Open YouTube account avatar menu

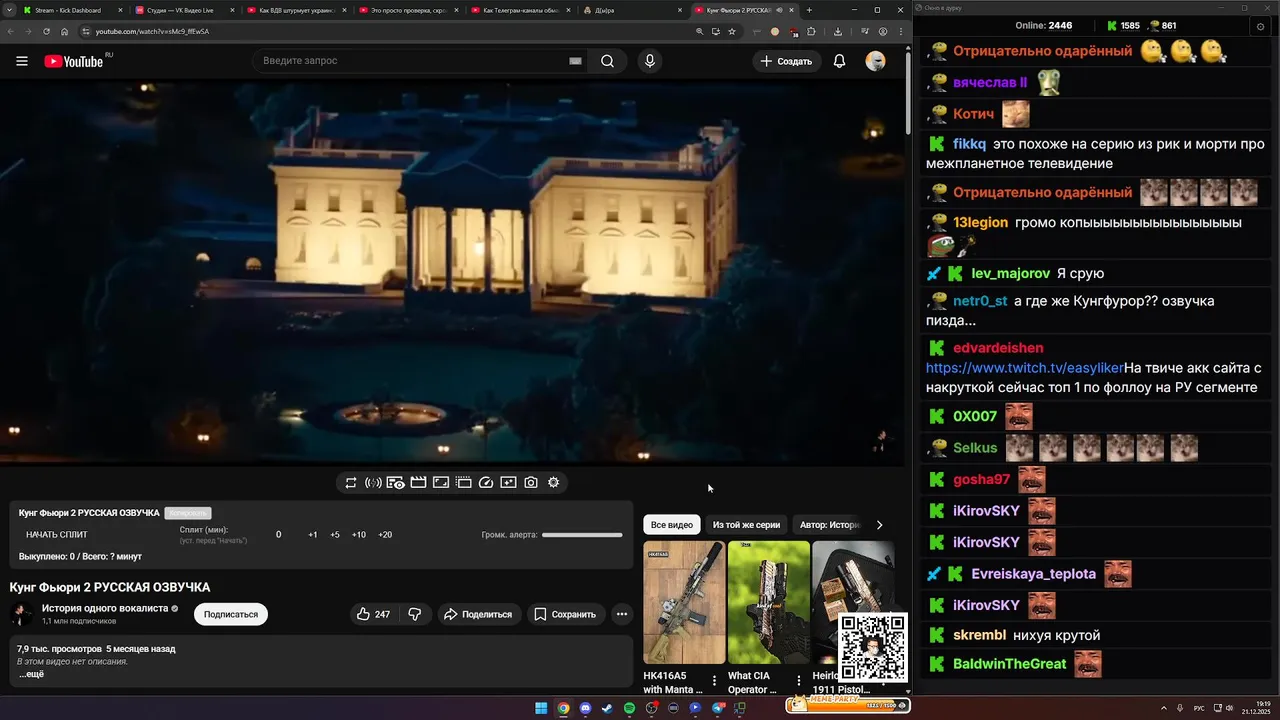click(x=875, y=61)
